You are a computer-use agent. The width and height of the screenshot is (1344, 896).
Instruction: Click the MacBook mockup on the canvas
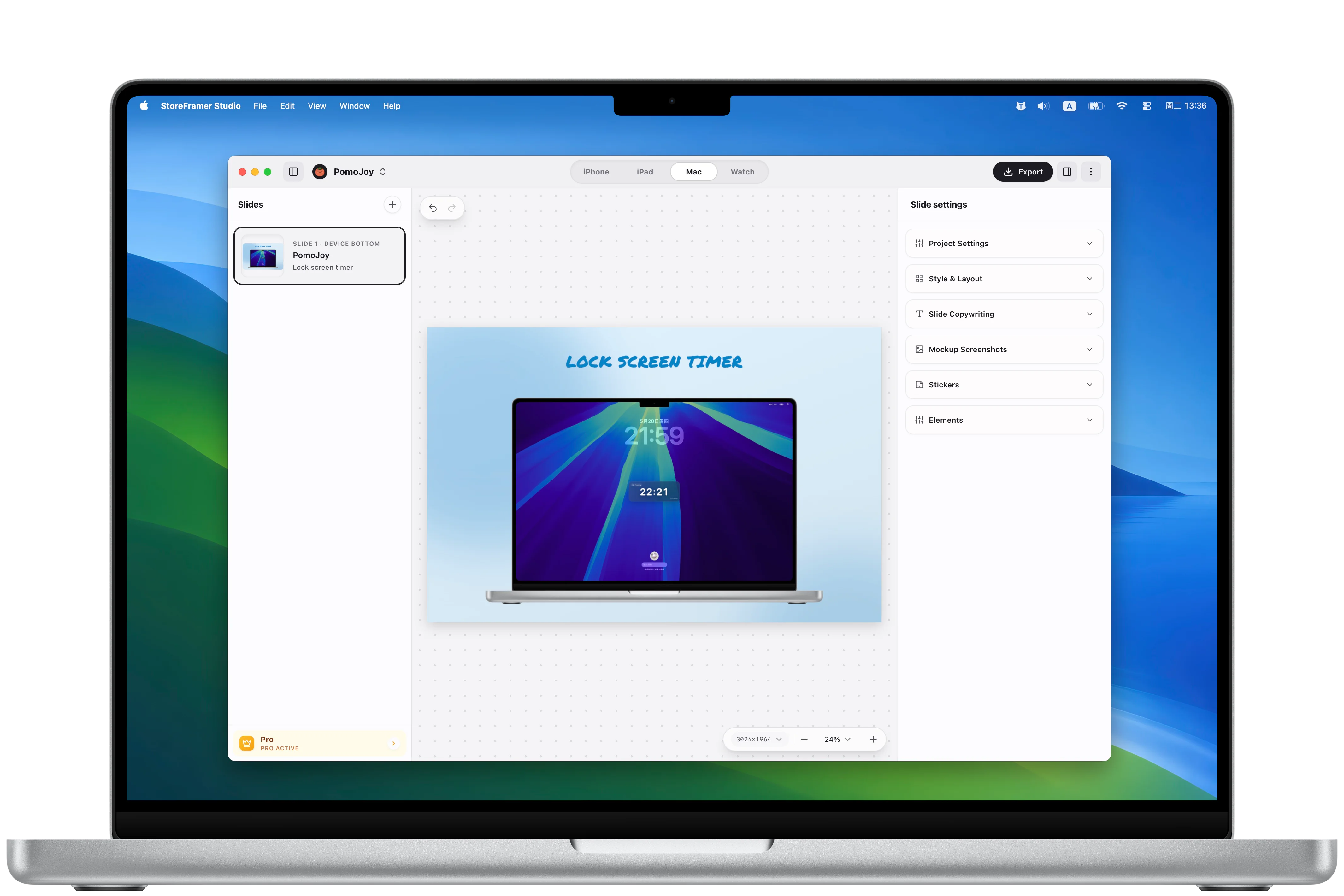(x=654, y=501)
